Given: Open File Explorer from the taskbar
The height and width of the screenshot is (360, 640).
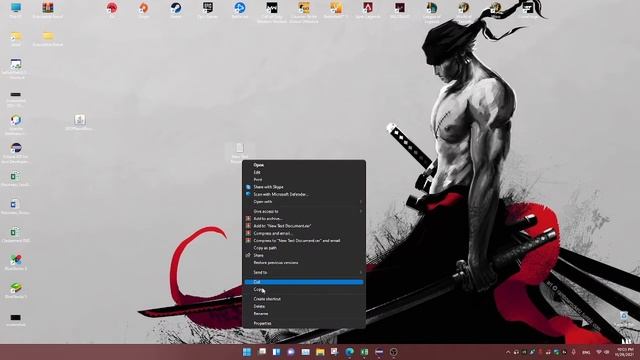Looking at the screenshot, I should coord(320,352).
